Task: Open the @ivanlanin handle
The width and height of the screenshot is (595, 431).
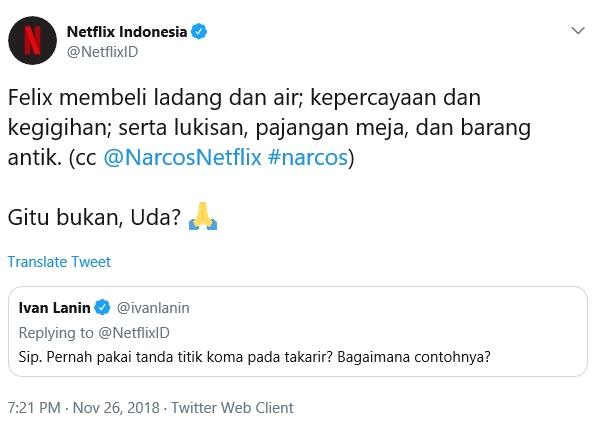Action: coord(153,308)
